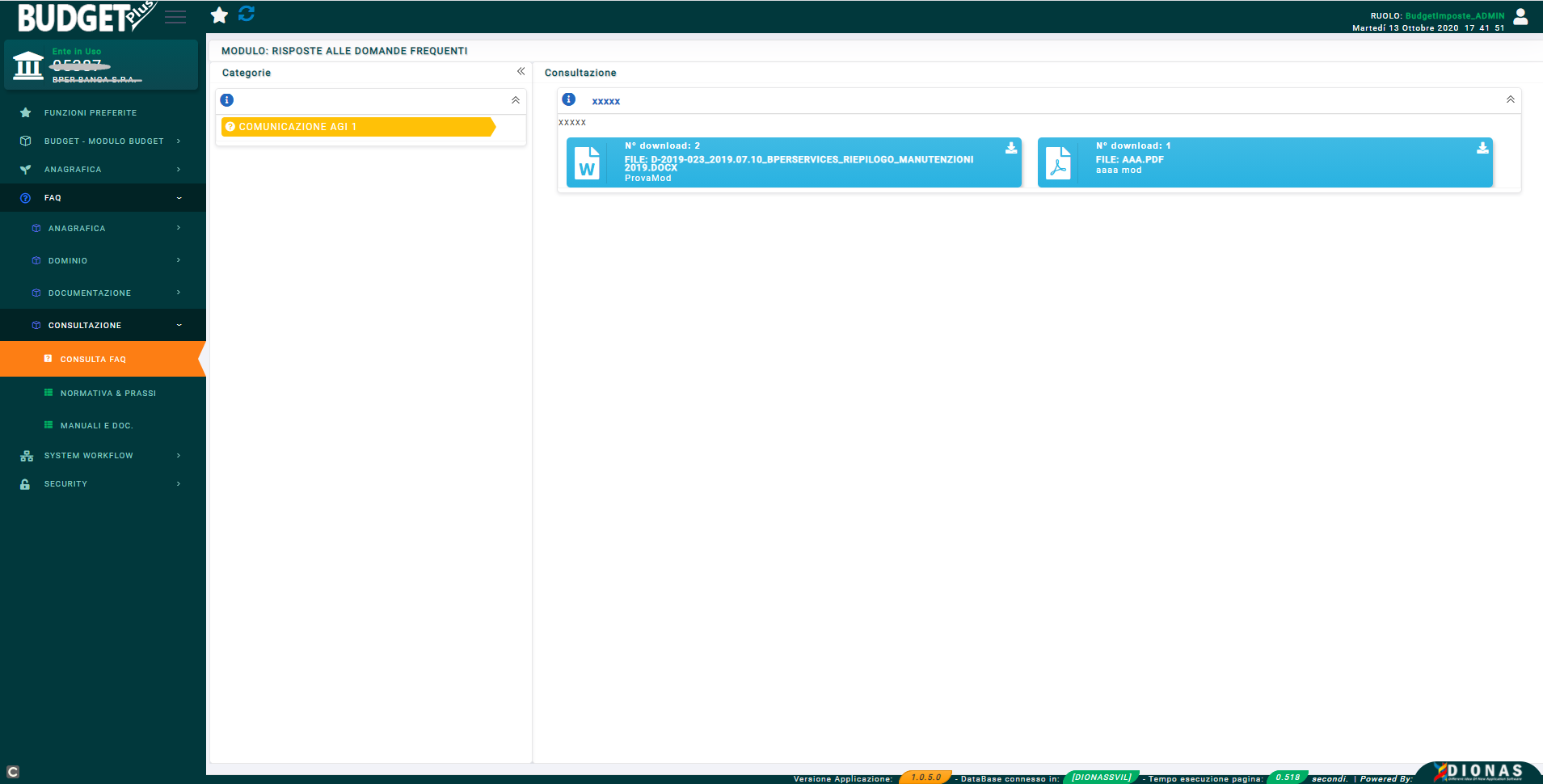
Task: Click the cube icon next to Budget - Modulo Budget
Action: pos(25,141)
